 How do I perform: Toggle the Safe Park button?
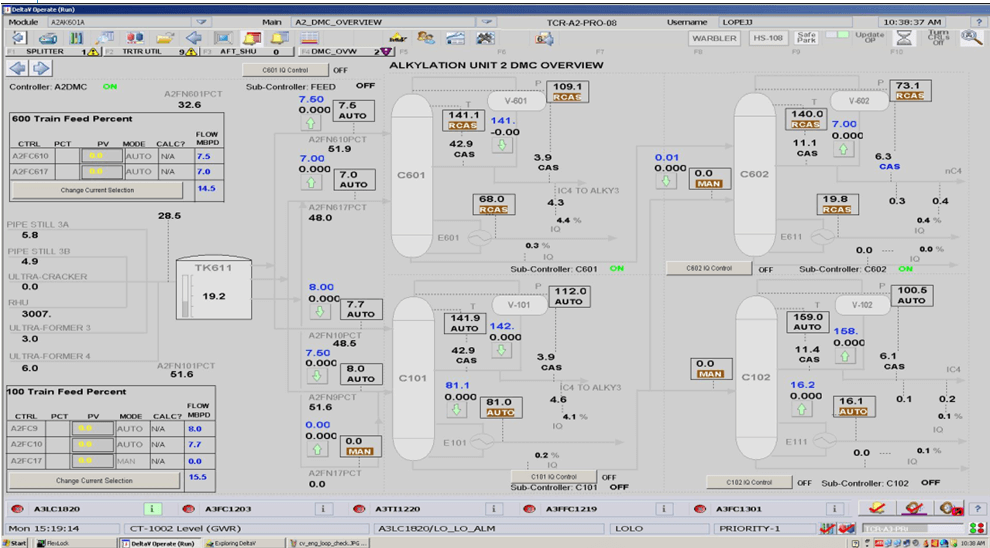pos(806,38)
